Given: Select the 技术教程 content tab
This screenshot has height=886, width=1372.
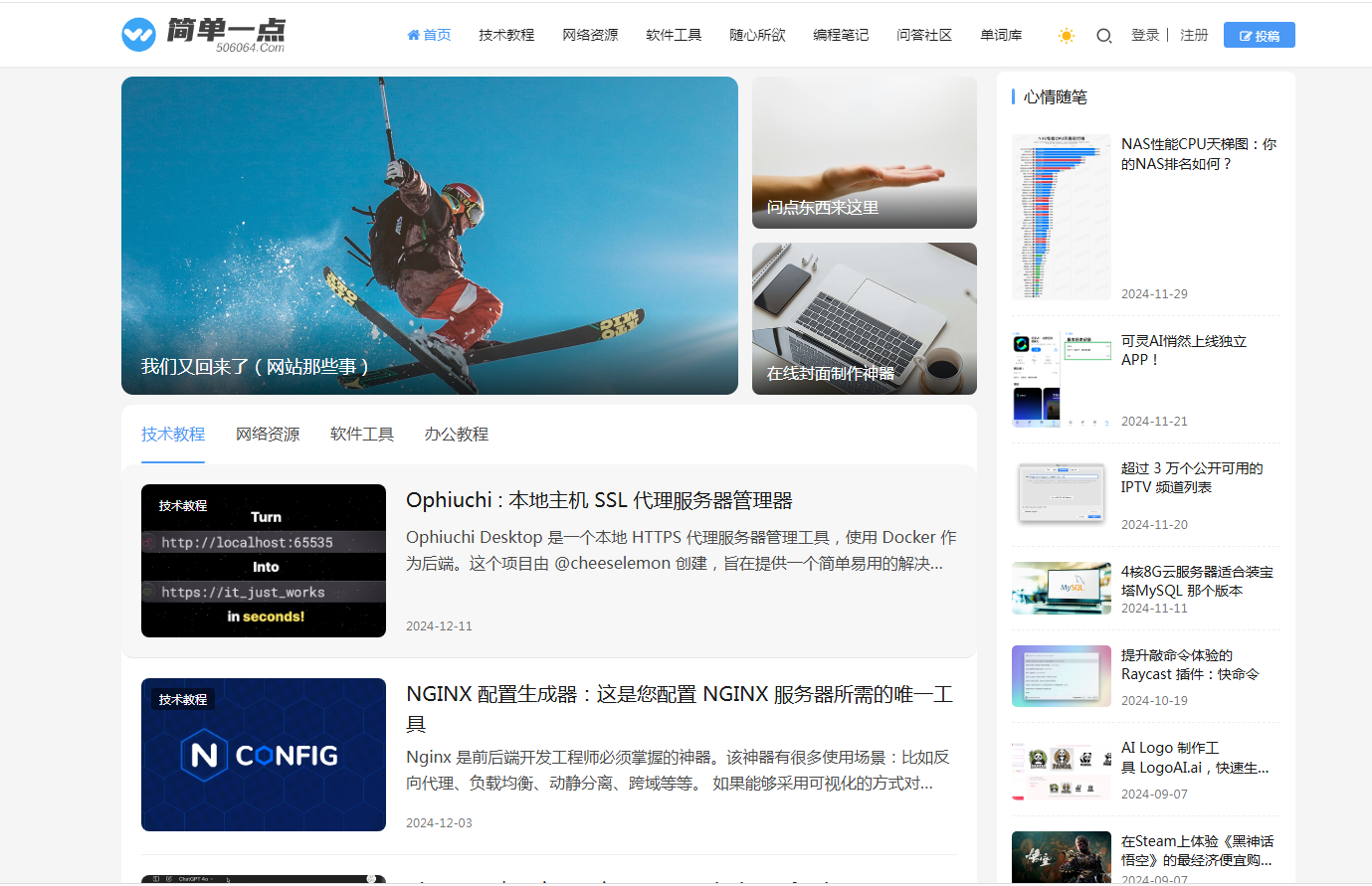Looking at the screenshot, I should 173,434.
